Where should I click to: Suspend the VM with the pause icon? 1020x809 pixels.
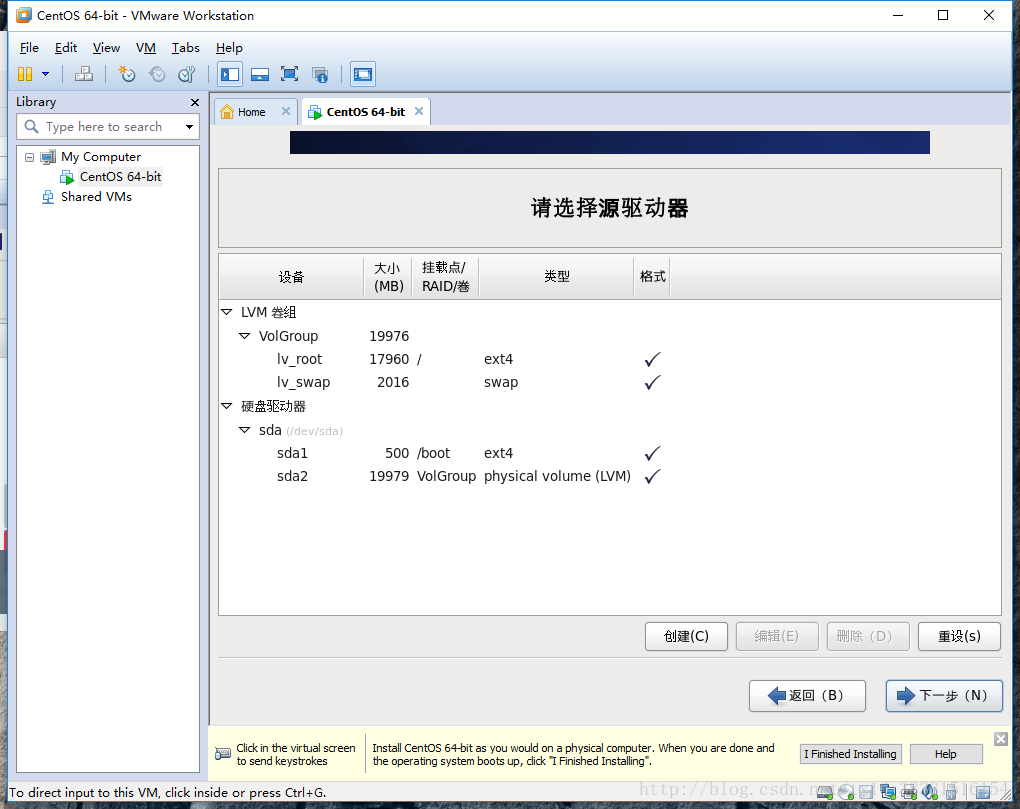25,74
